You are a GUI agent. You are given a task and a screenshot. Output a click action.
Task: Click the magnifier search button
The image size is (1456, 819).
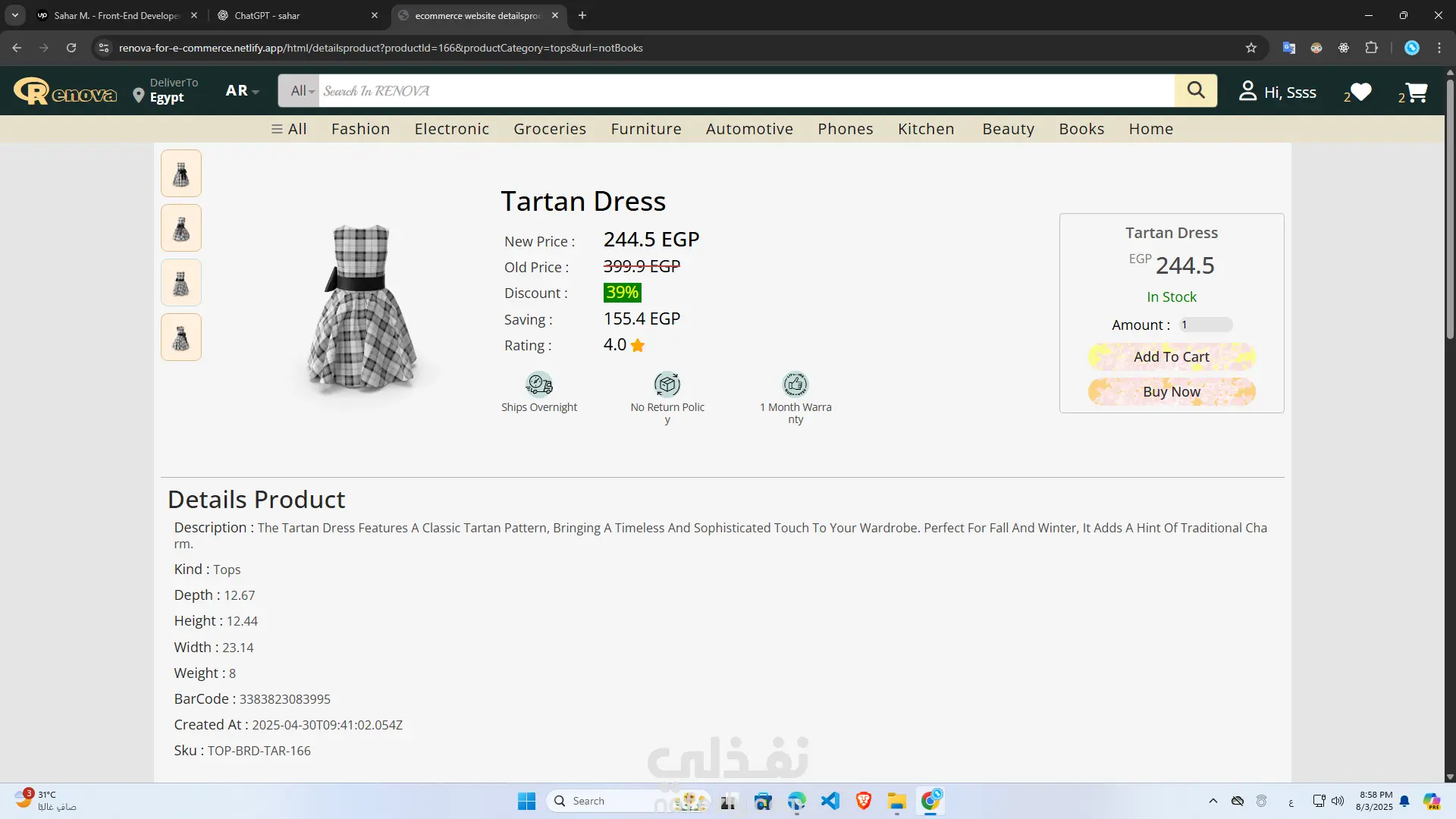(1195, 90)
